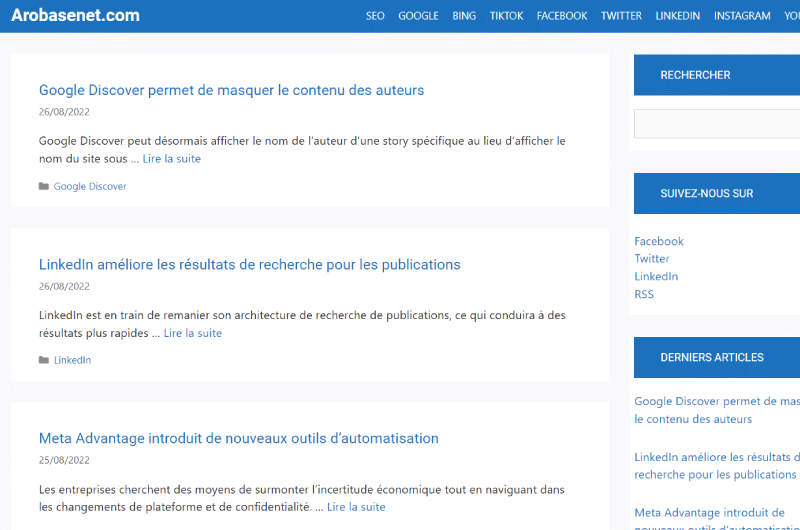
Task: Go to the GOOGLE menu section
Action: [418, 16]
